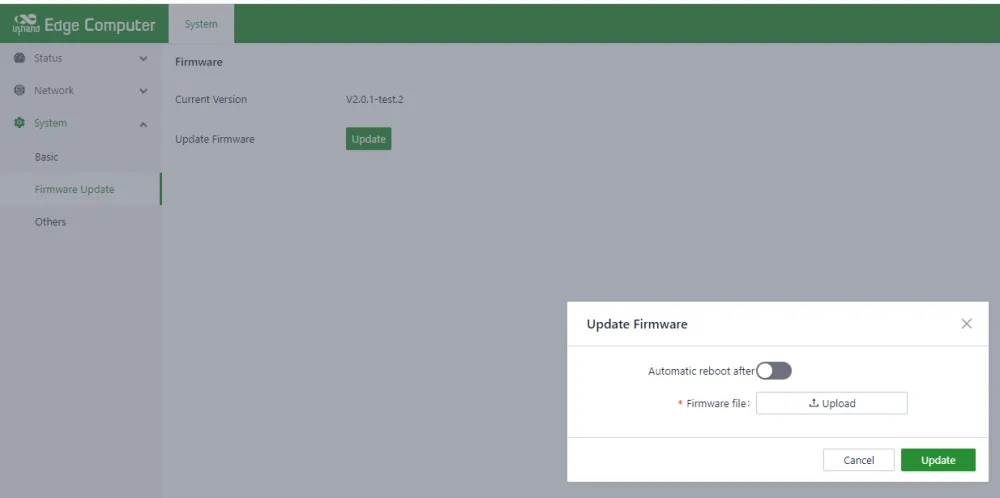1000x498 pixels.
Task: Open the Network sidebar menu
Action: point(80,91)
